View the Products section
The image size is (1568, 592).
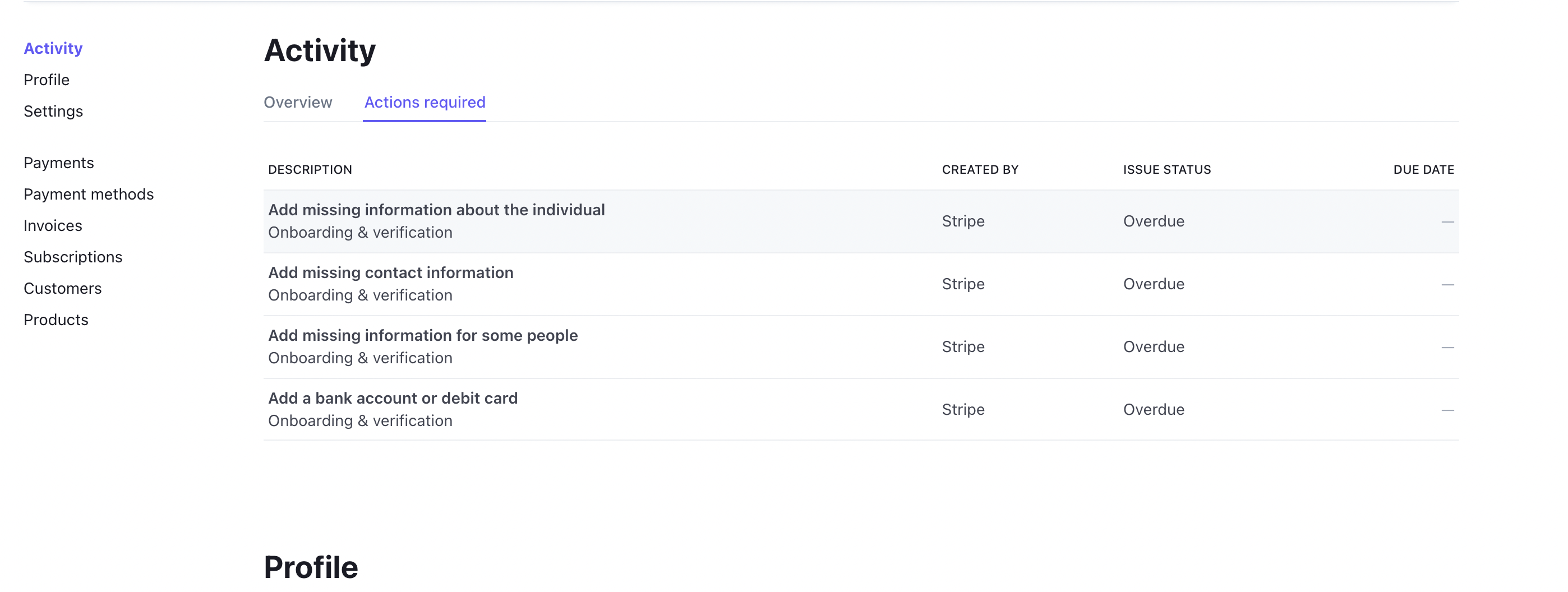point(56,320)
